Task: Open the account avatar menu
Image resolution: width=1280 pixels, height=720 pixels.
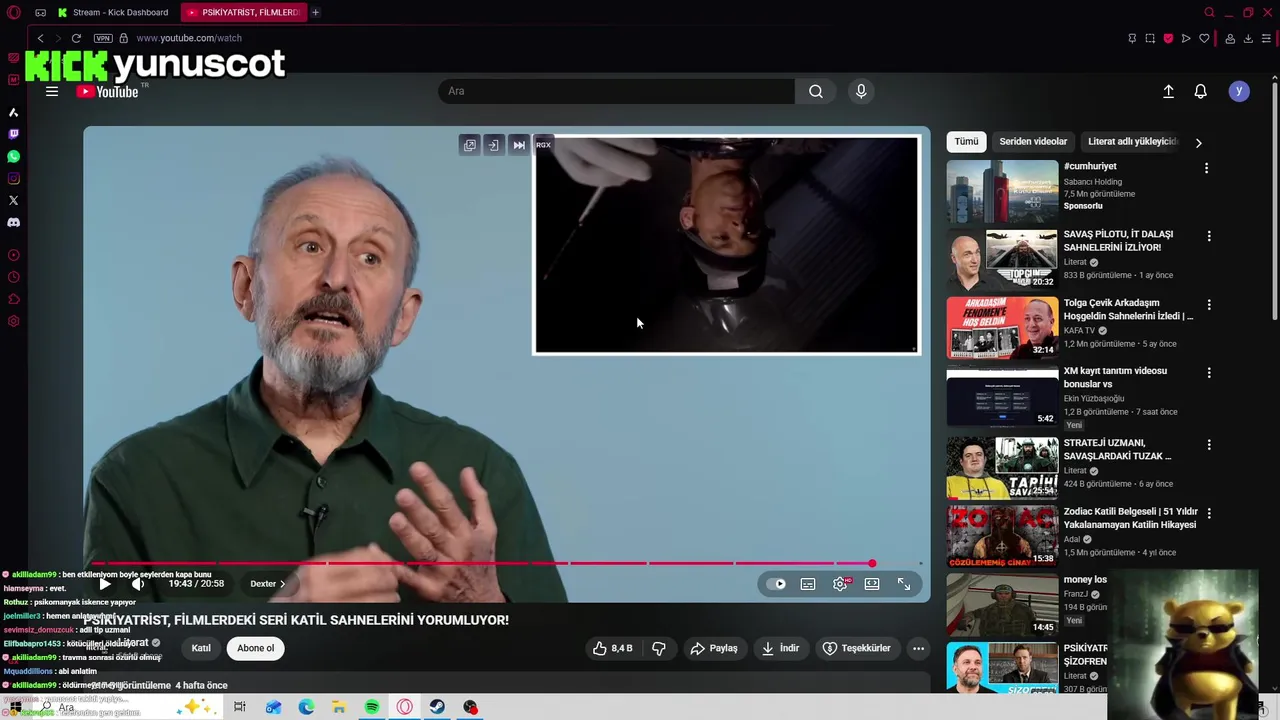Action: pyautogui.click(x=1239, y=91)
